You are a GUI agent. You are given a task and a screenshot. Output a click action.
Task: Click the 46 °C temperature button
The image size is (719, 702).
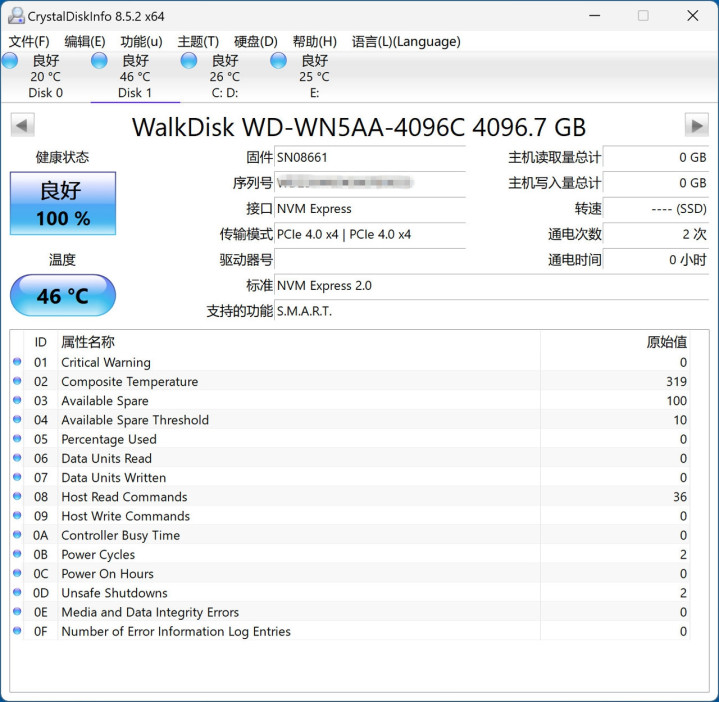[x=63, y=296]
